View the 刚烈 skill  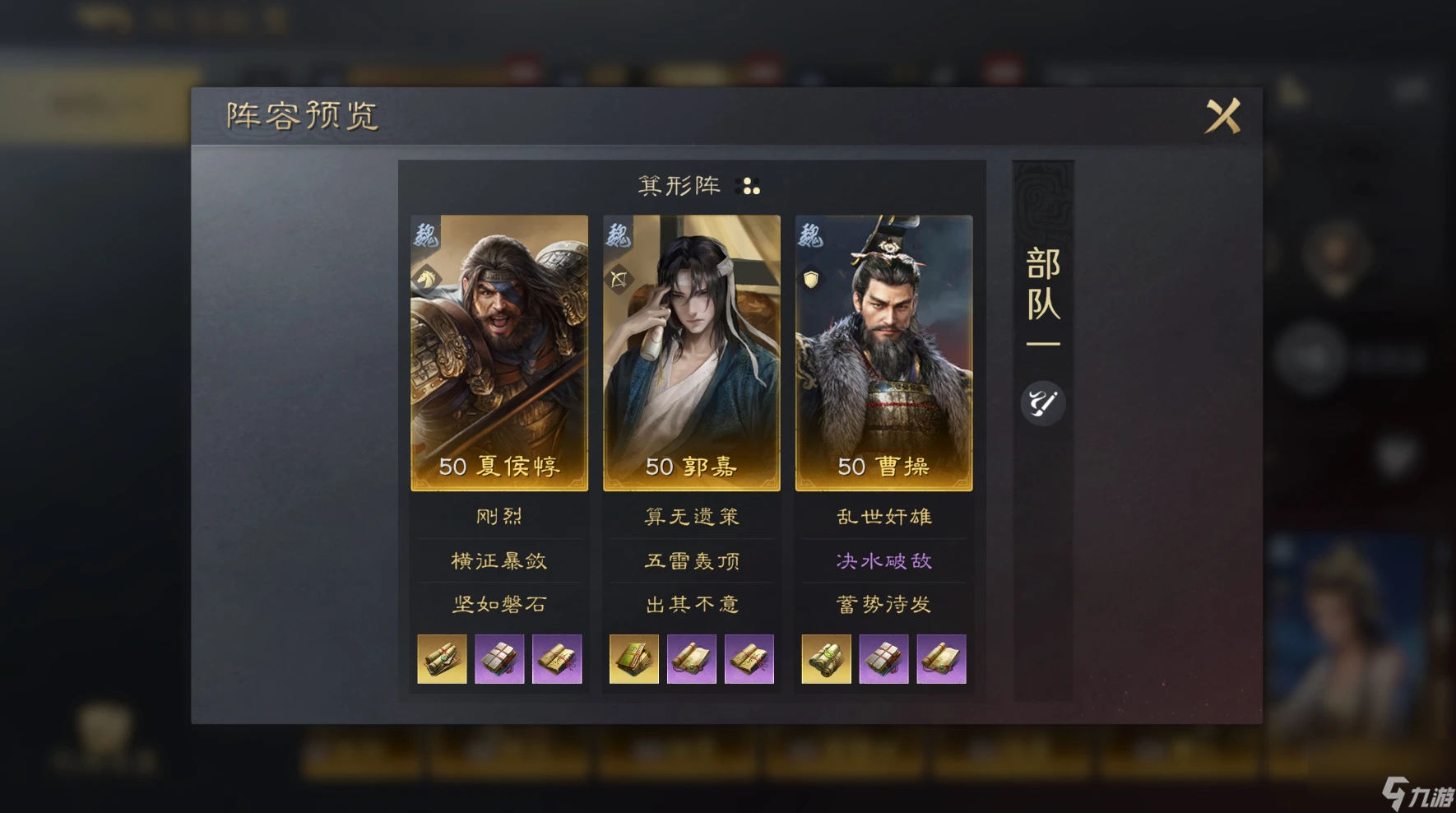click(x=499, y=517)
